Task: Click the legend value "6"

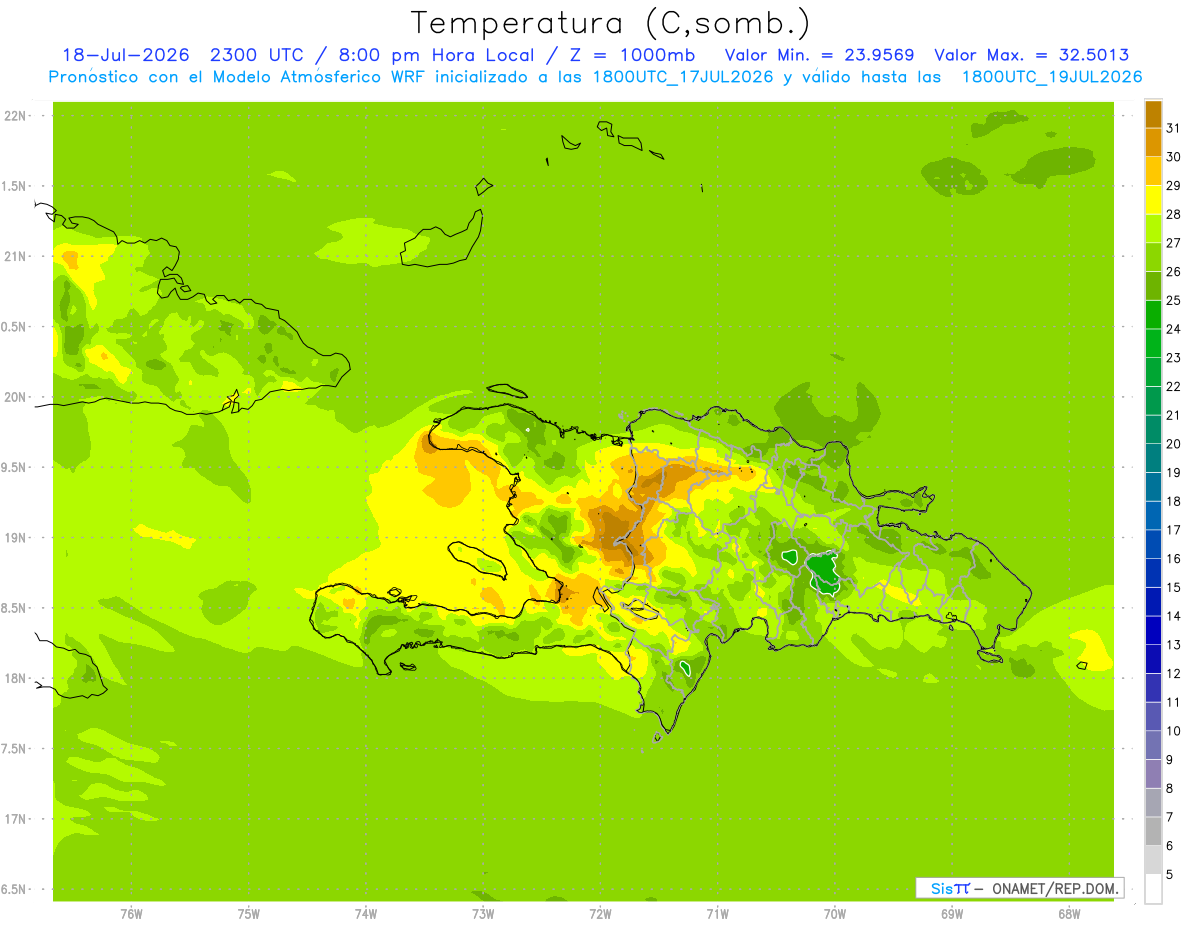Action: 1169,846
